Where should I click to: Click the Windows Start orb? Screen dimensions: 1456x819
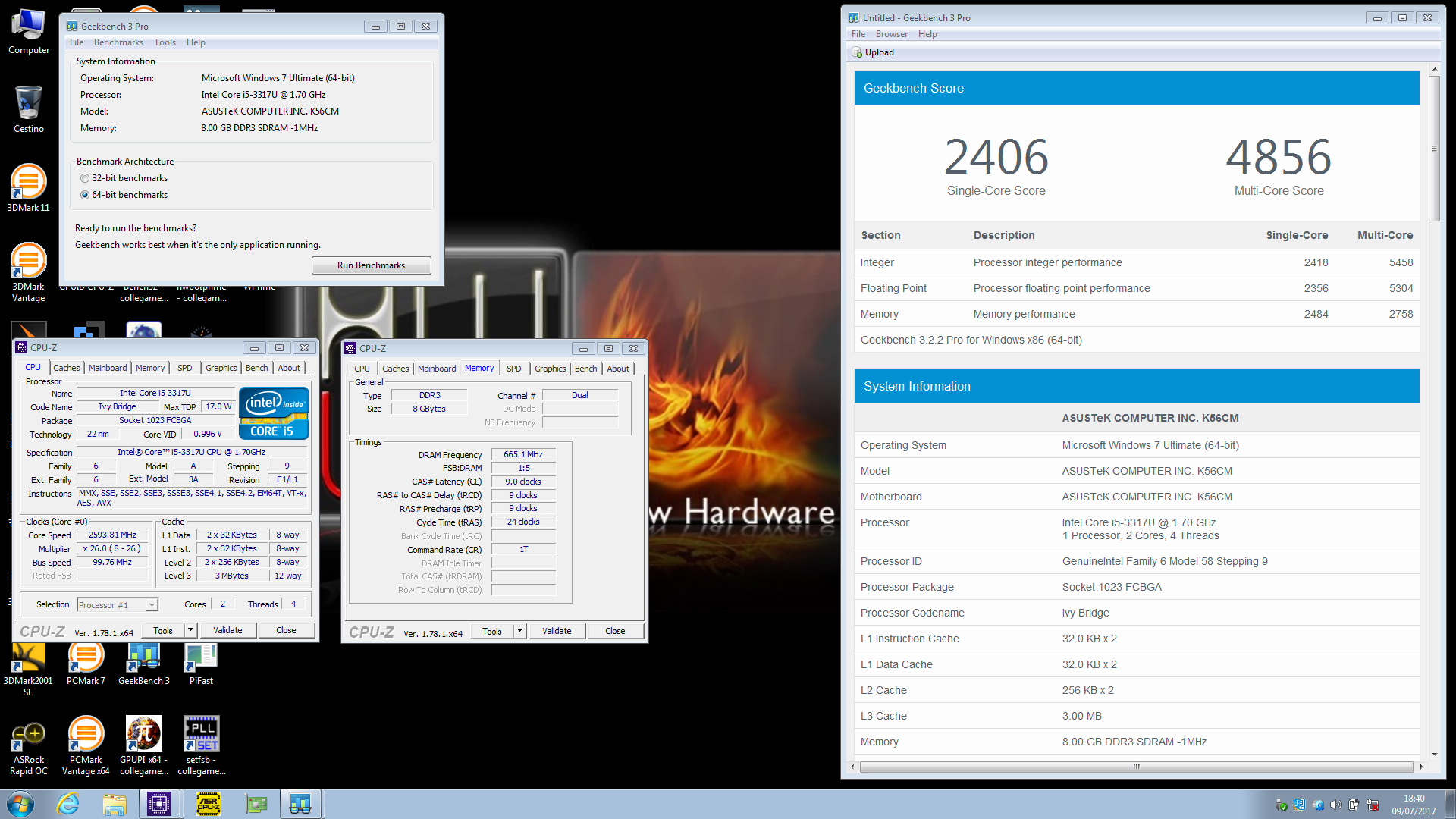pos(20,804)
